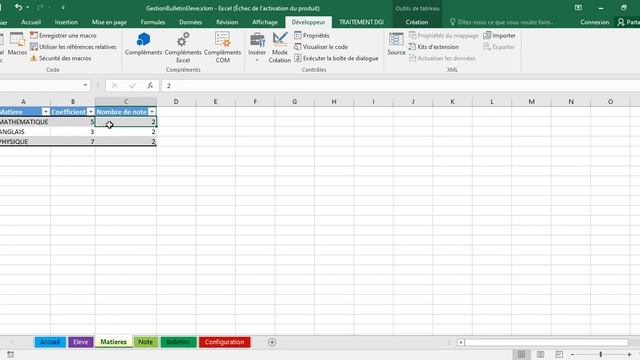Screen dimensions: 640x360
Task: Toggle Utiliser les références relatives
Action: [x=73, y=47]
